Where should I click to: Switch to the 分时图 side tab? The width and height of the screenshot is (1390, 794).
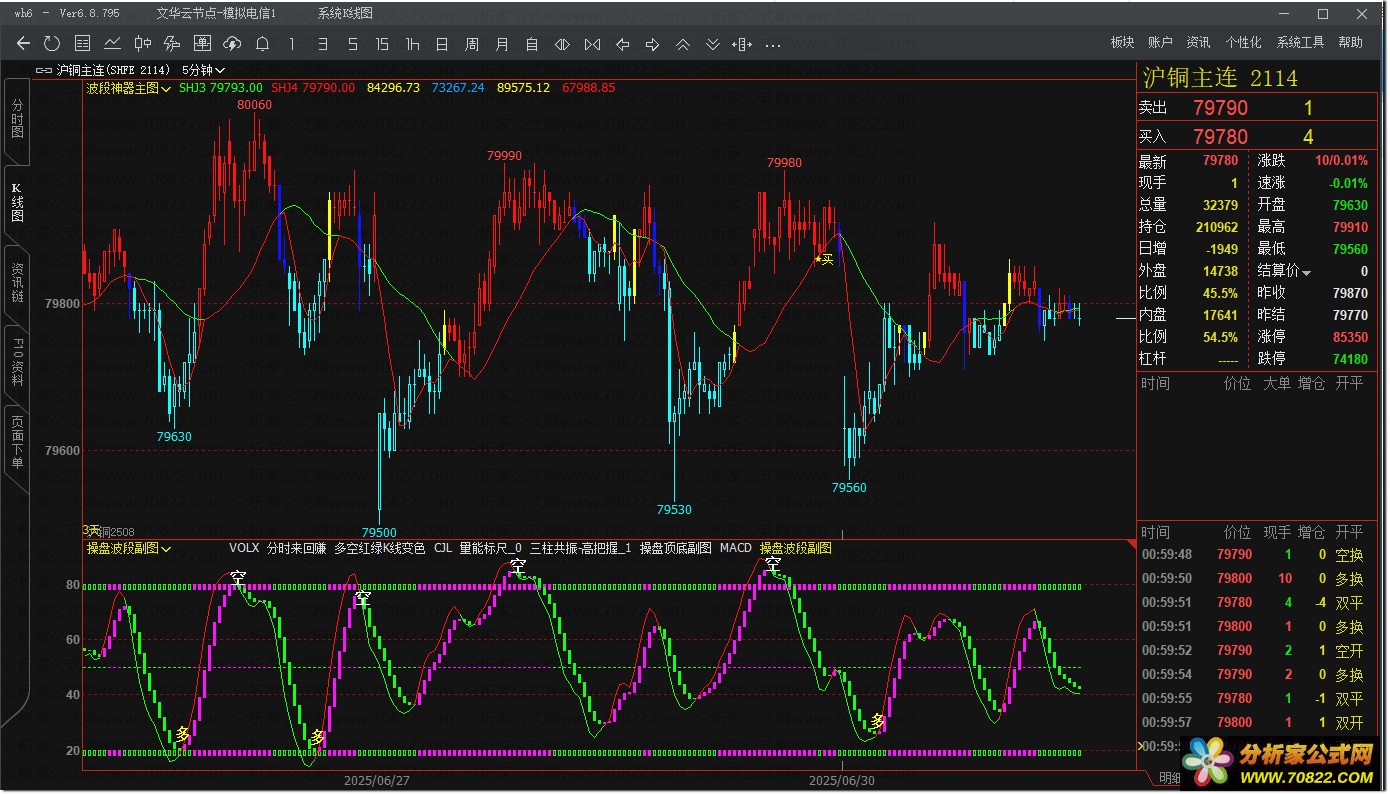click(17, 118)
